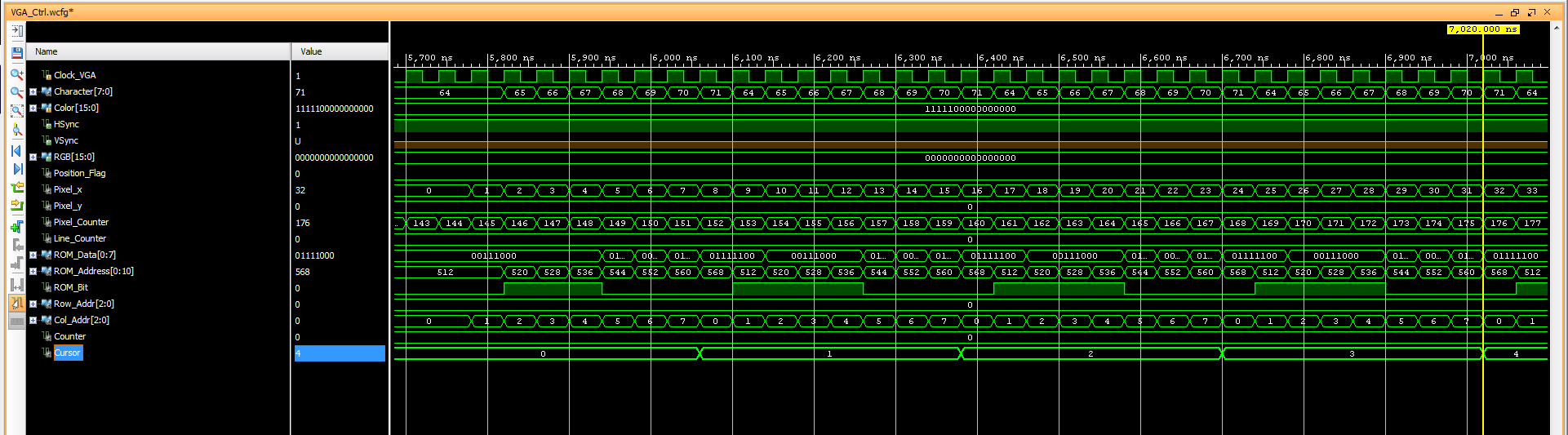This screenshot has width=1568, height=435.
Task: Add a marker at the cursor
Action: click(17, 227)
